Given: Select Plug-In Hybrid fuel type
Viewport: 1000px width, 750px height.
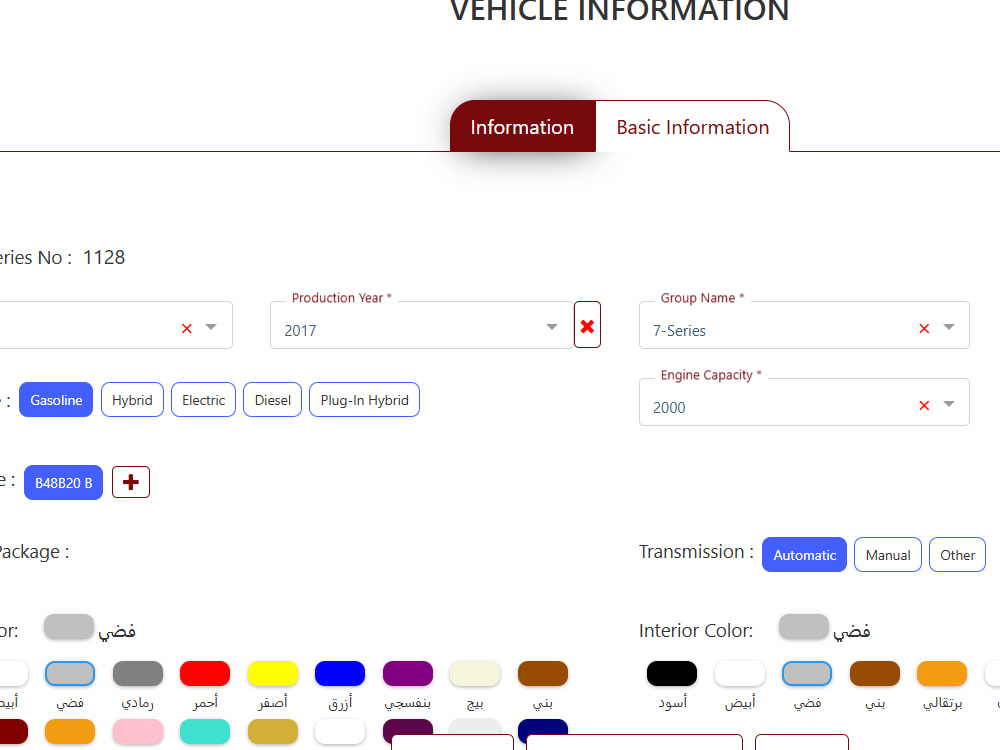Looking at the screenshot, I should (x=364, y=400).
